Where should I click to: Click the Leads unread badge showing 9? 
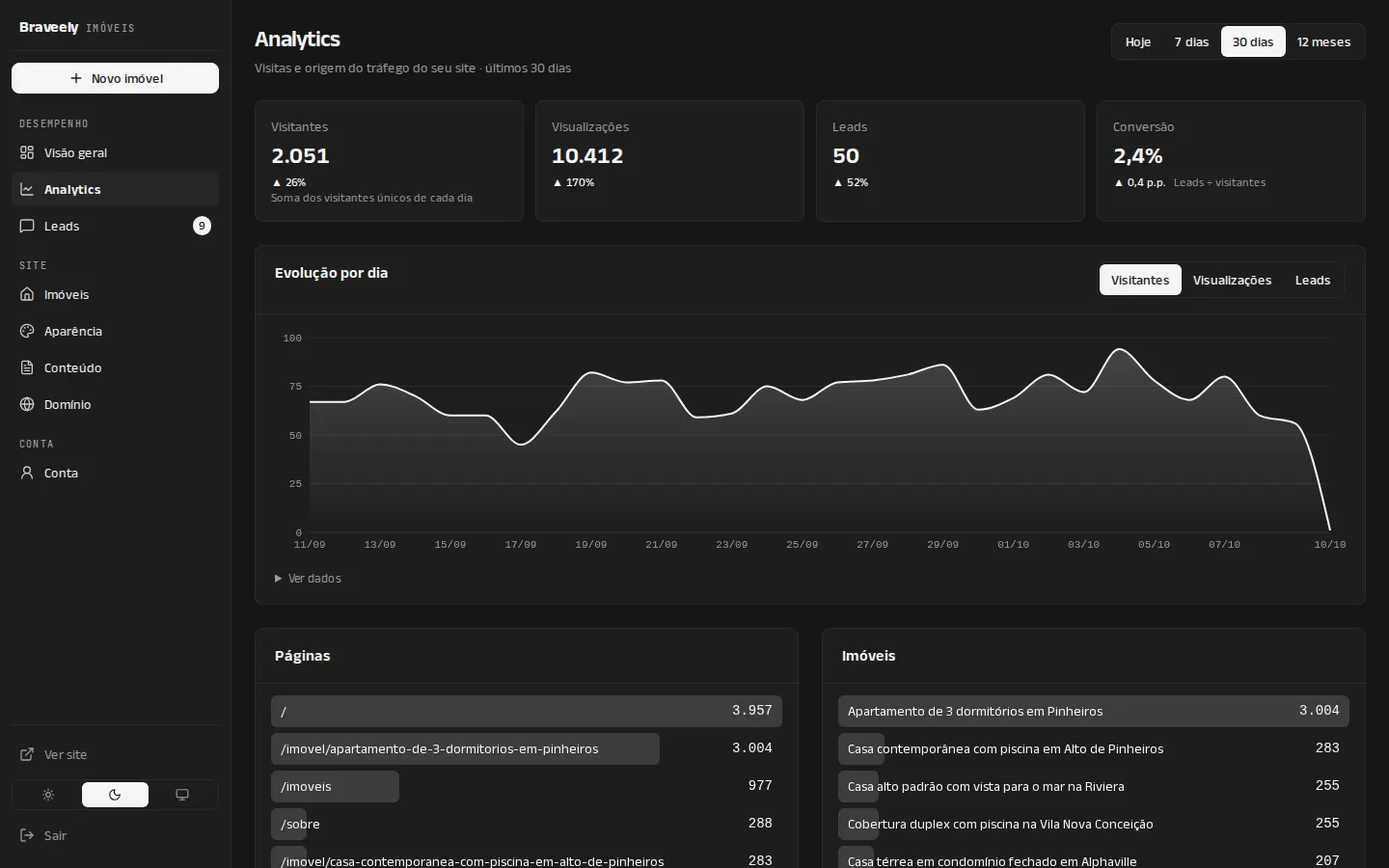tap(202, 226)
